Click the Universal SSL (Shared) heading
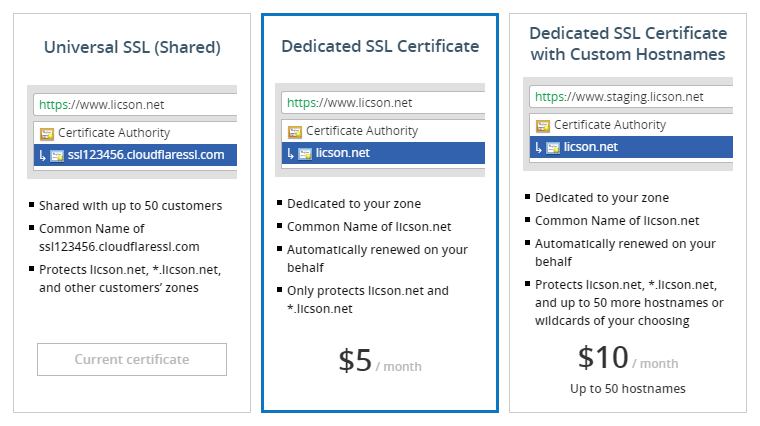The width and height of the screenshot is (760, 426). tap(132, 47)
